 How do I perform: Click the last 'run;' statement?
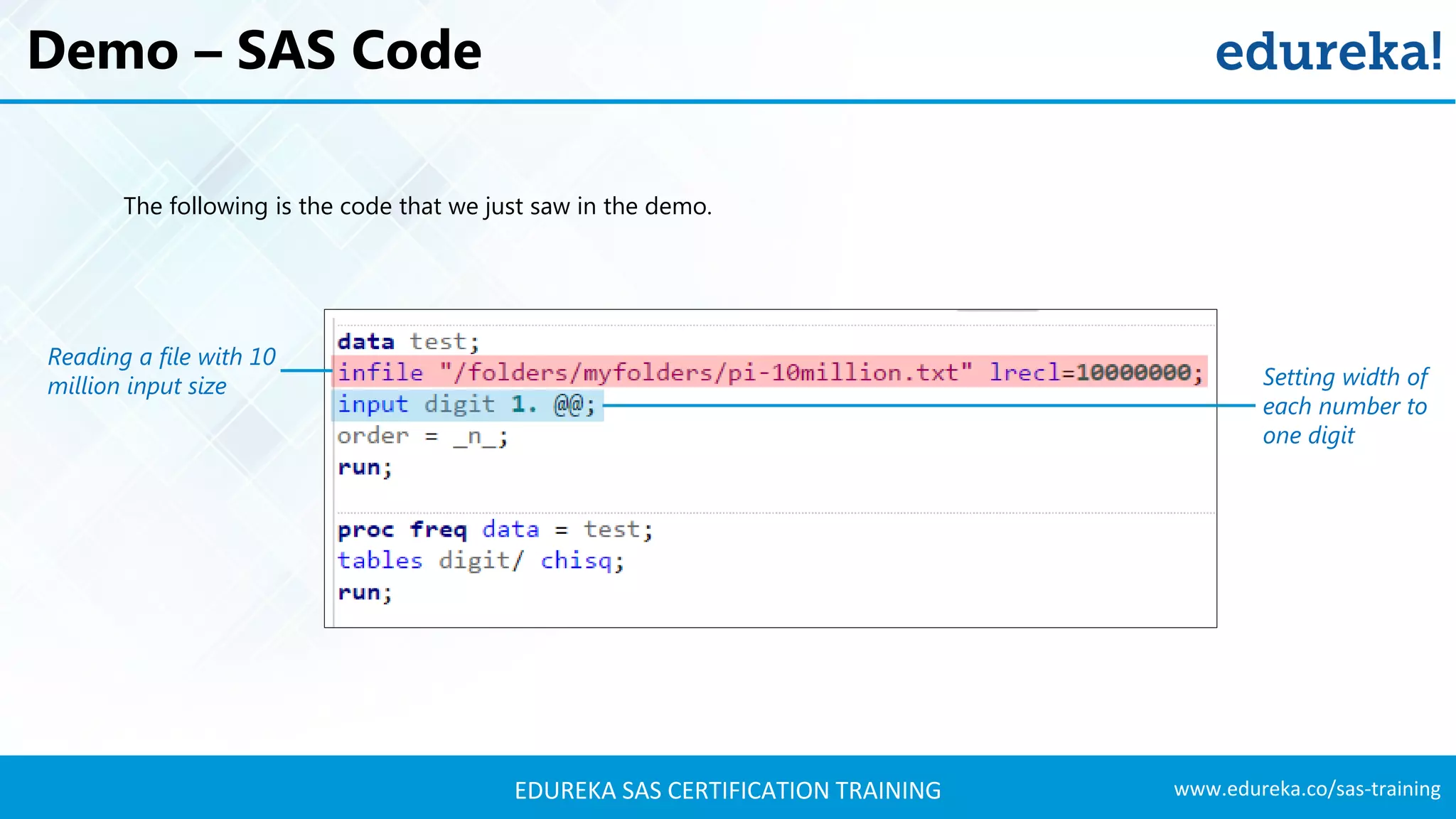[365, 593]
